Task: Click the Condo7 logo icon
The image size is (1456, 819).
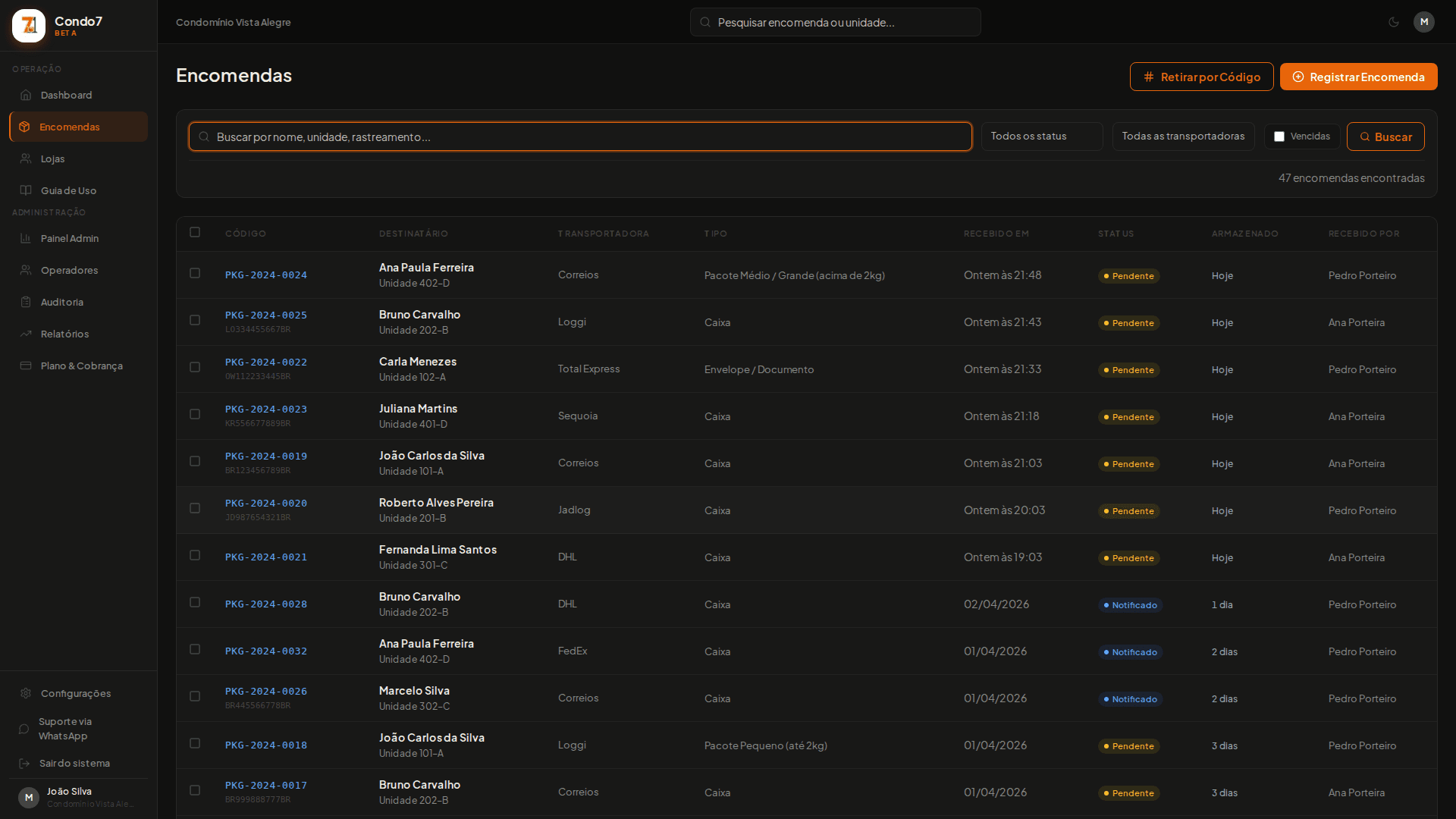Action: coord(29,26)
